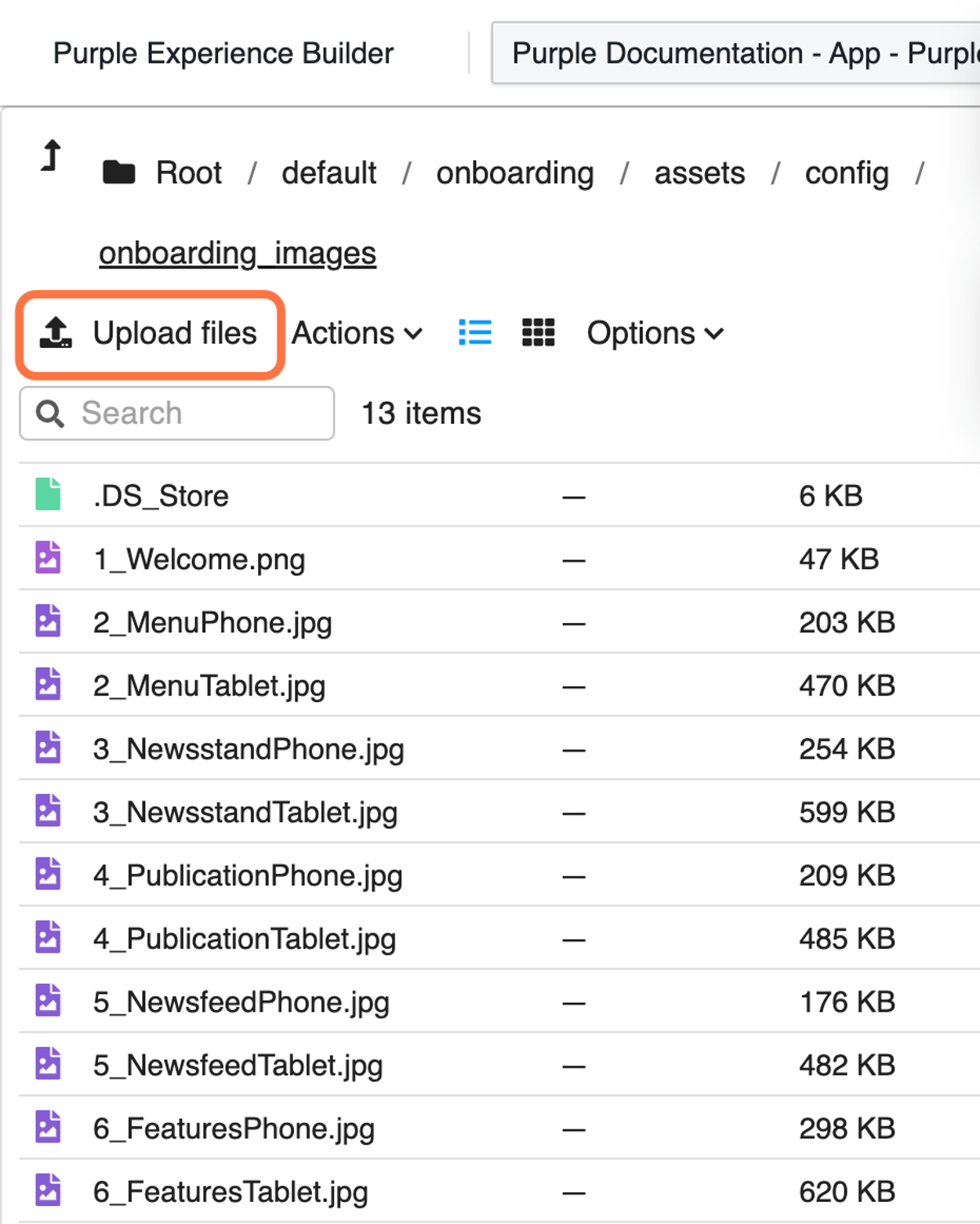Select file 3_NewsstandTablet.jpg
980x1224 pixels.
[x=245, y=812]
